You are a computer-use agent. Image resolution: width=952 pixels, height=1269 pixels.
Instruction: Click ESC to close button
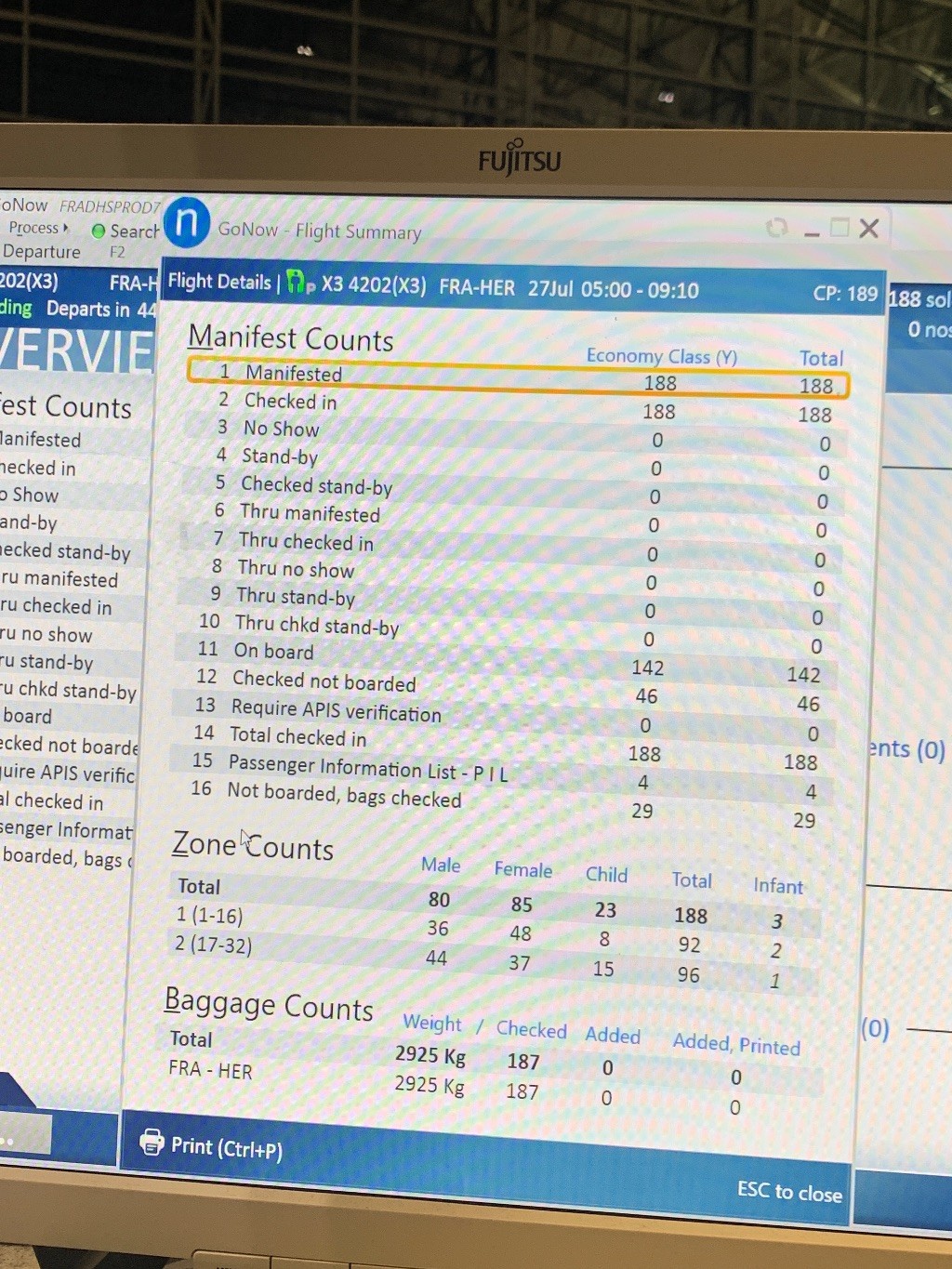pos(789,1191)
